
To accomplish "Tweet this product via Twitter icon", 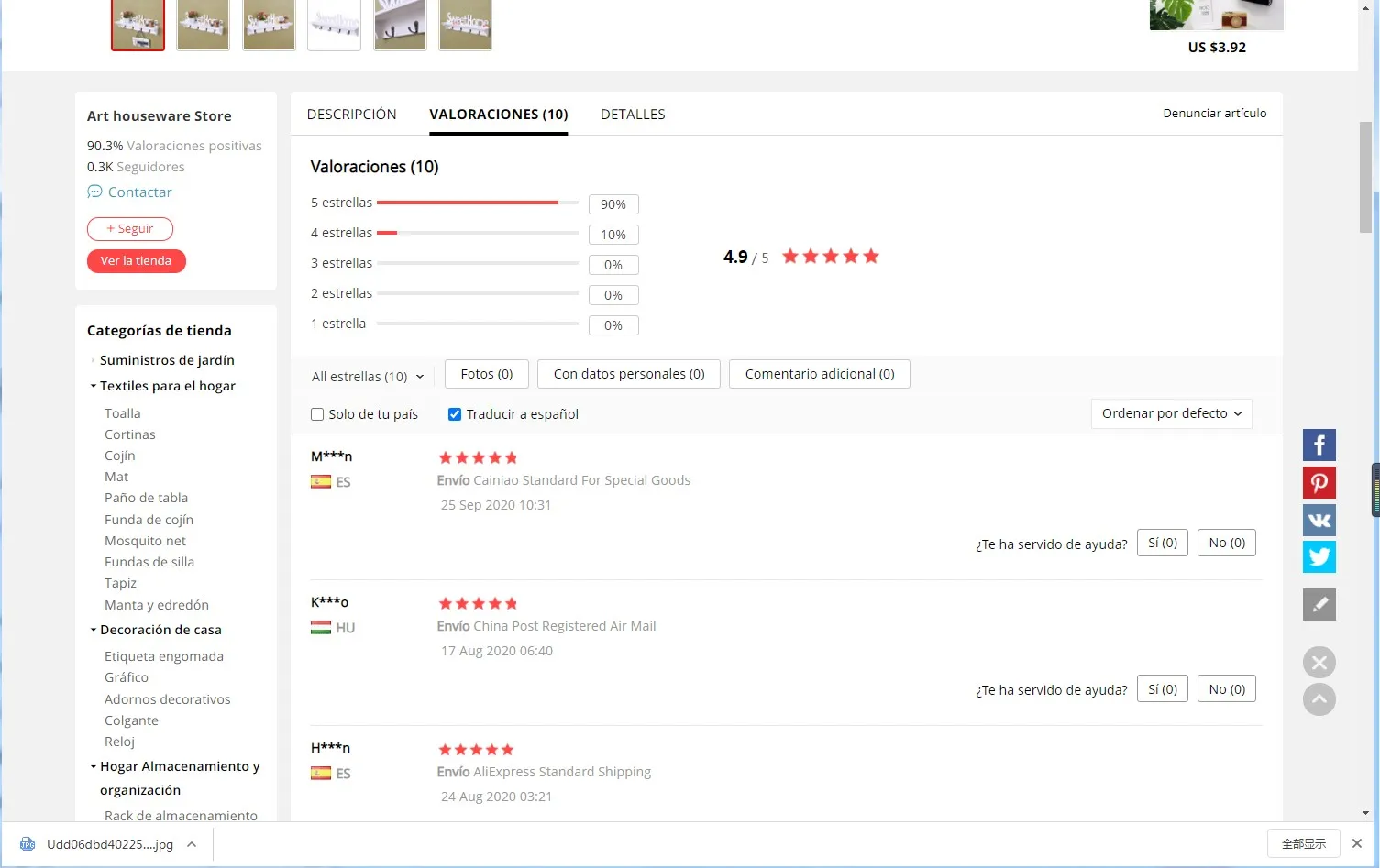I will [x=1319, y=556].
